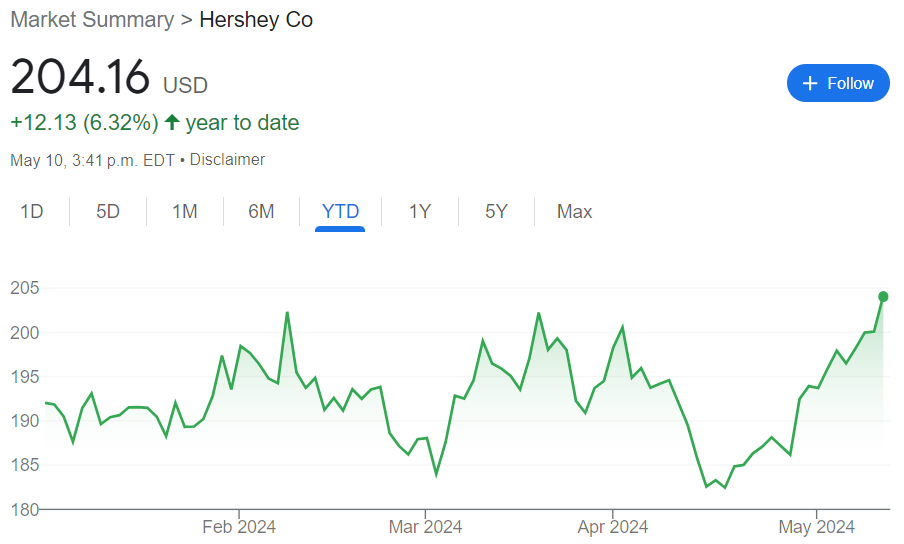Switch to the 1D time range tab

(32, 211)
